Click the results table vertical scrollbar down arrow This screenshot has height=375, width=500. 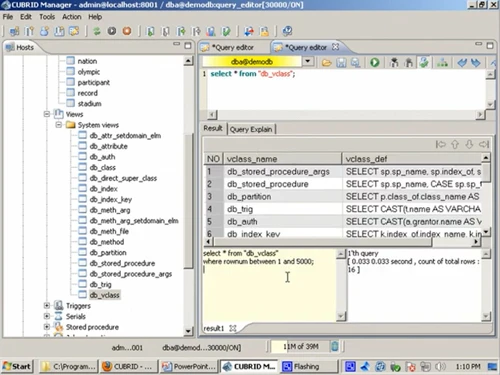486,231
